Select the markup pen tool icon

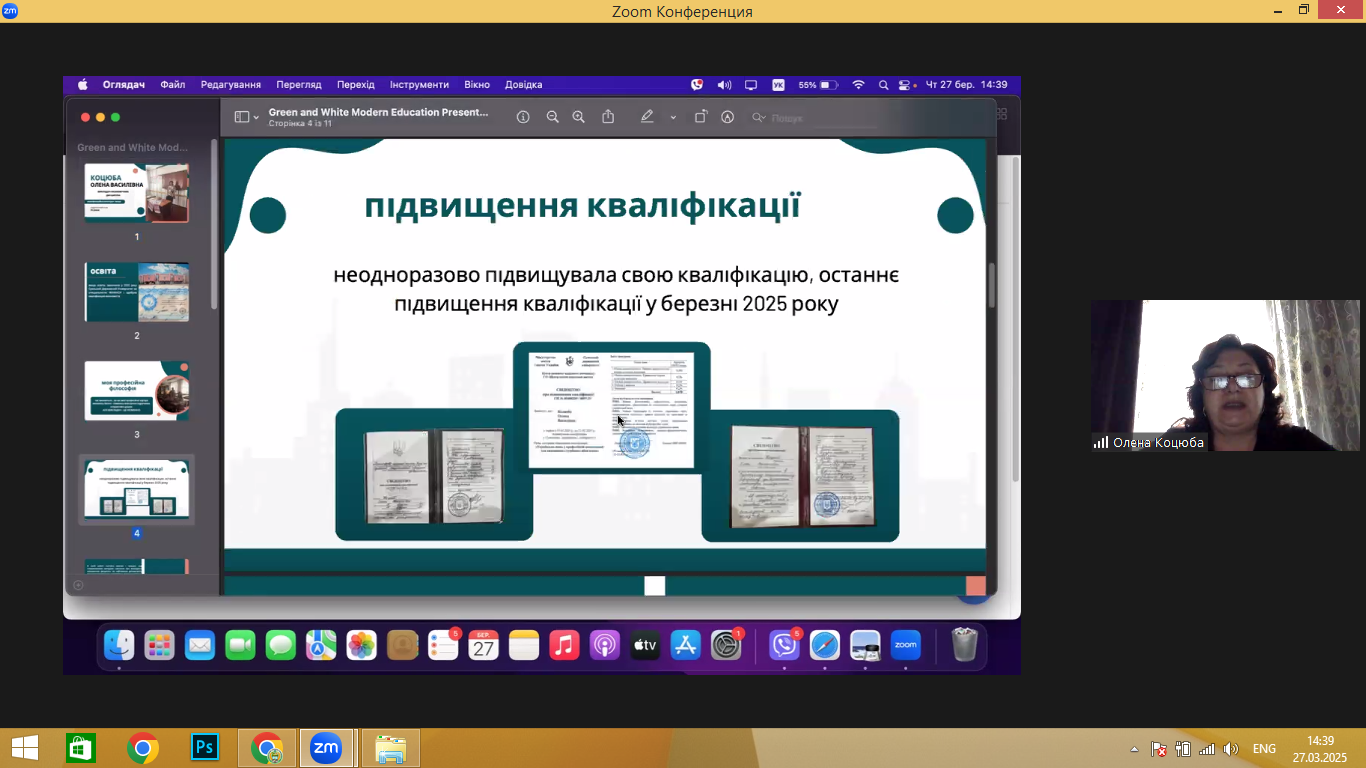[x=647, y=117]
